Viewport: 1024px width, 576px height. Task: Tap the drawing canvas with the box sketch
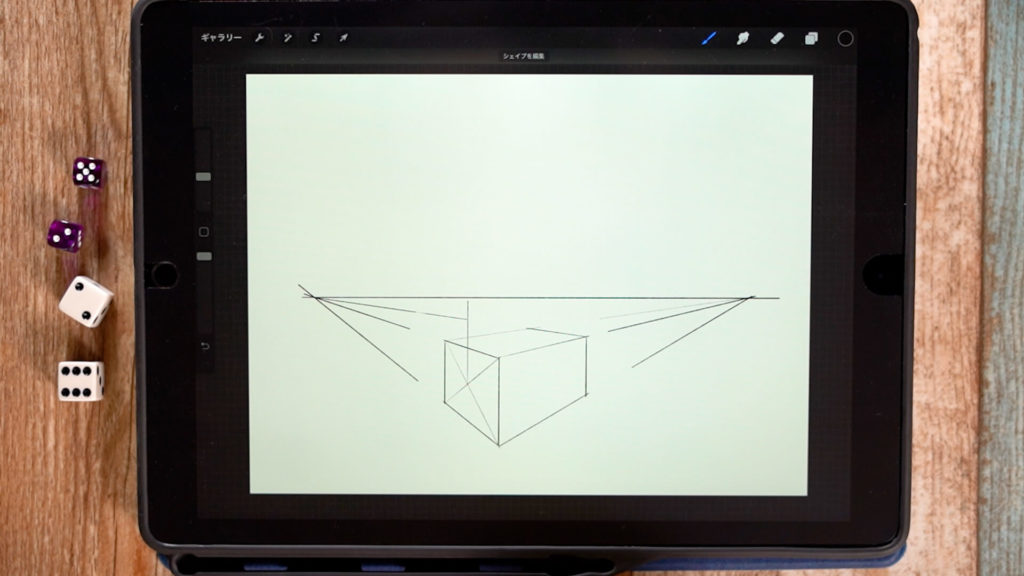[529, 285]
